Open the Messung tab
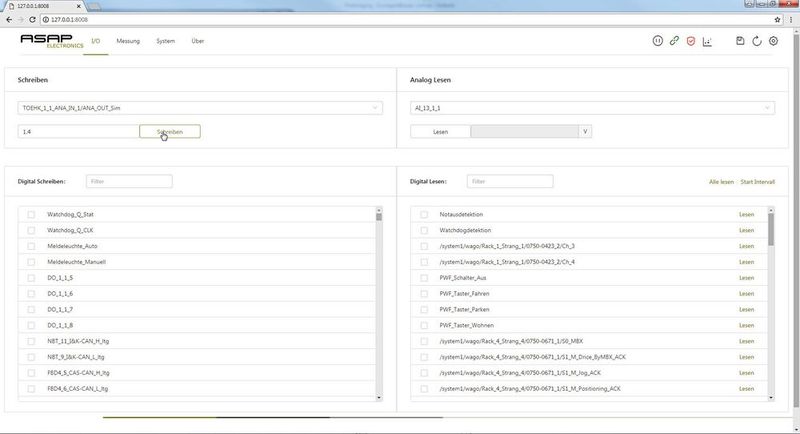Viewport: 800px width, 434px height. click(x=128, y=41)
